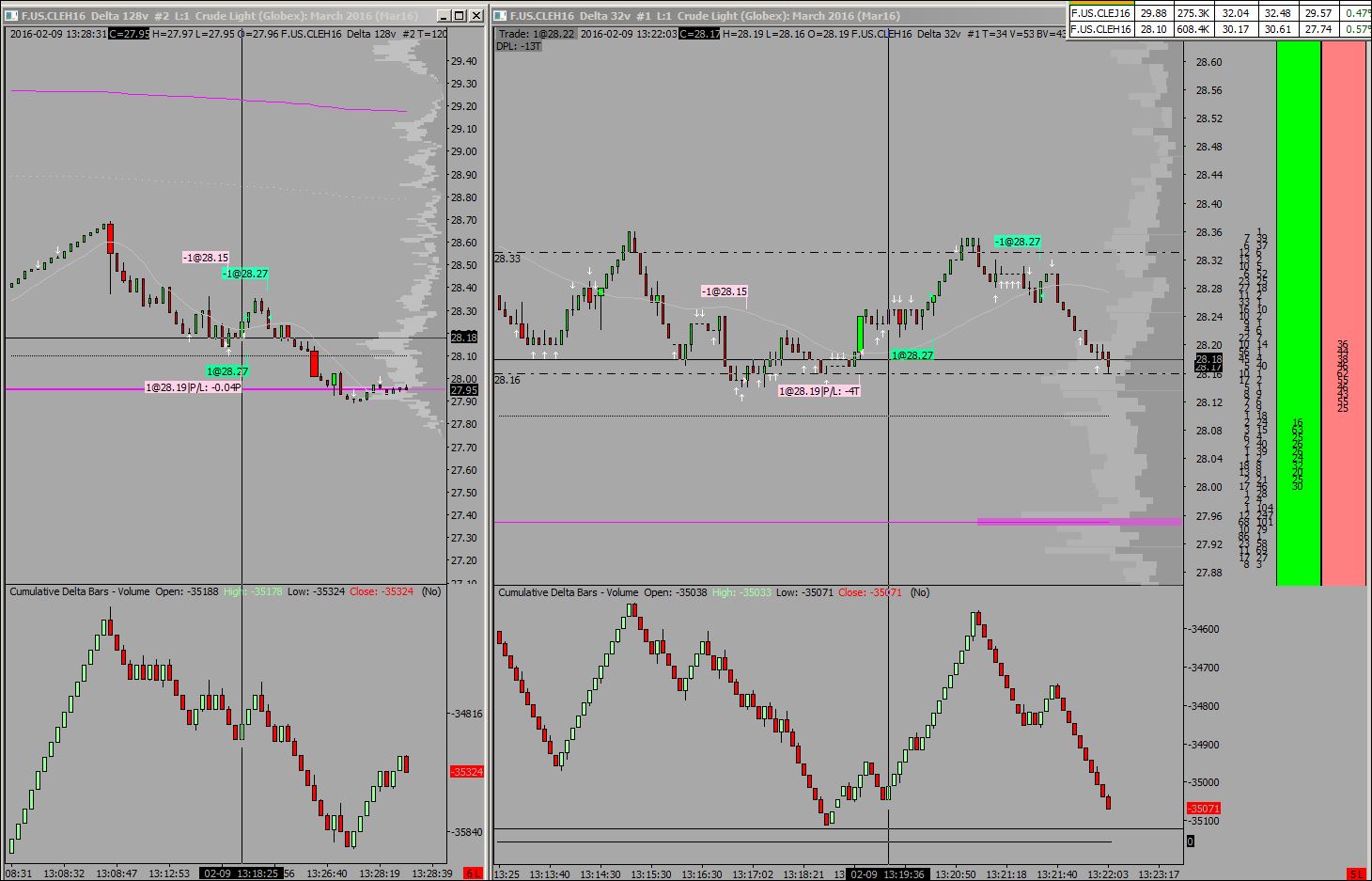Click the 02-09 13:18:25 crosshair time label
This screenshot has height=881, width=1372.
241,873
